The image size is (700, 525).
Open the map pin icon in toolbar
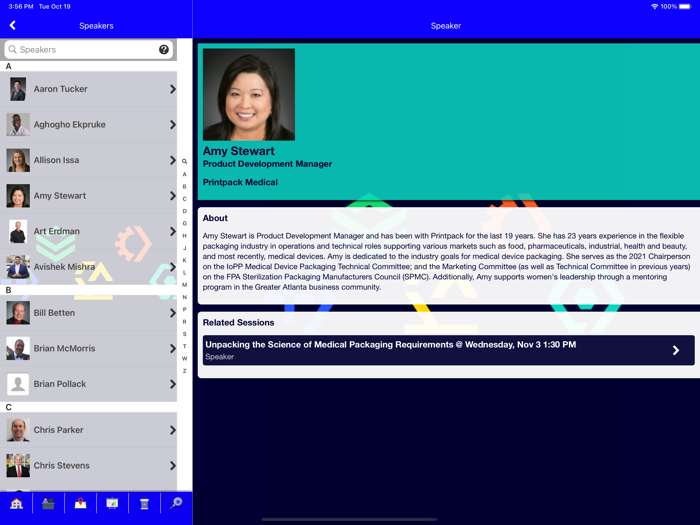[x=80, y=504]
